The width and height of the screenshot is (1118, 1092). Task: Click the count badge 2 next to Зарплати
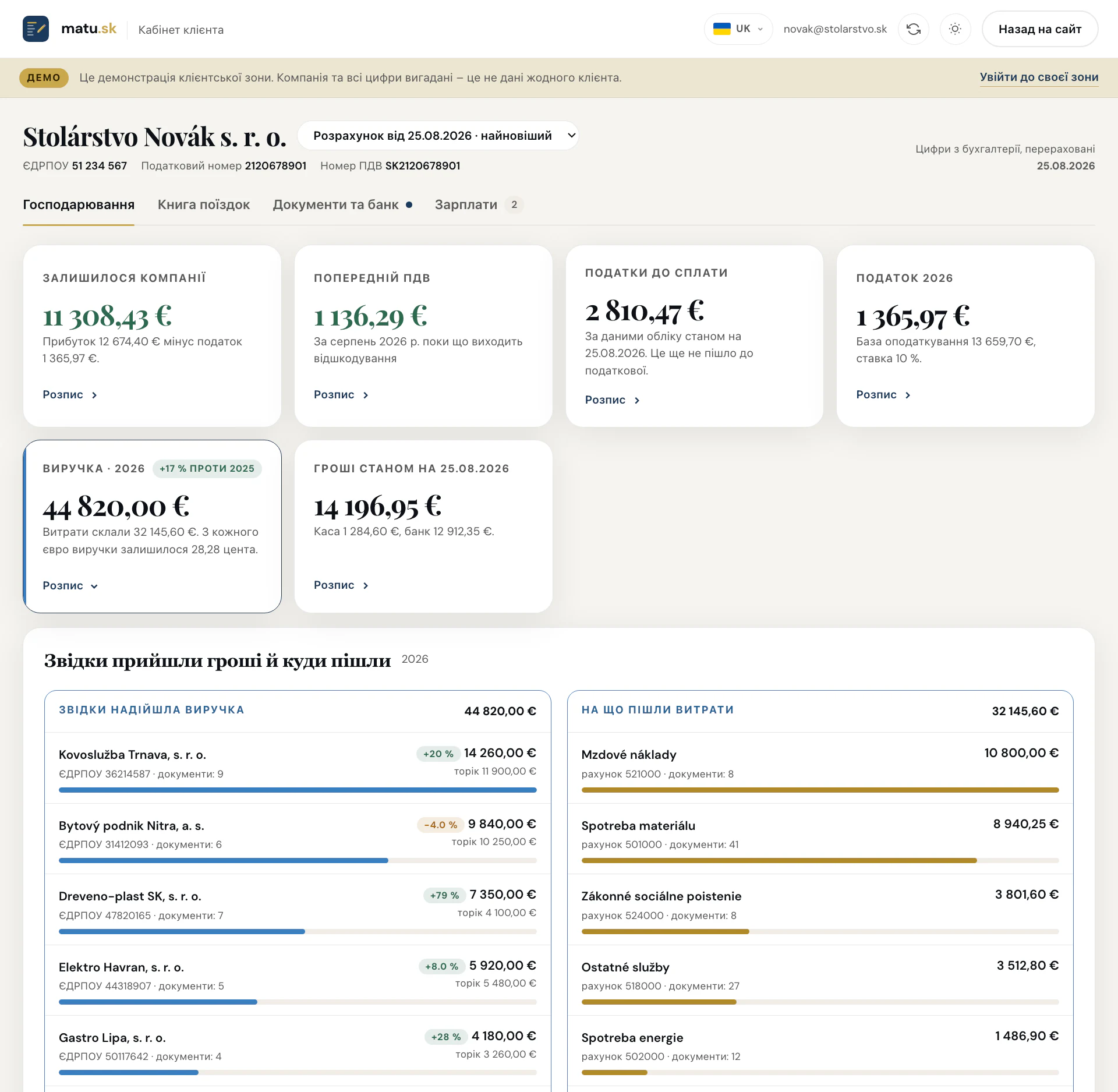click(514, 205)
